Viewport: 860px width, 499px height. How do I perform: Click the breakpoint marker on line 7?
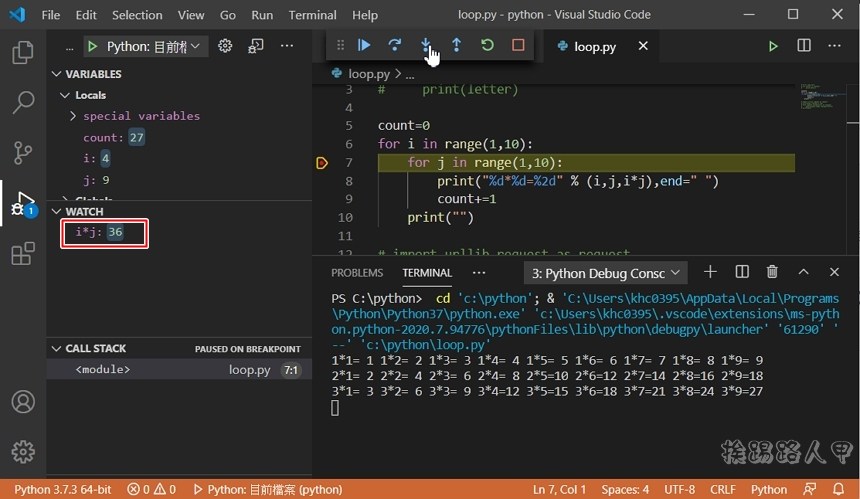322,162
